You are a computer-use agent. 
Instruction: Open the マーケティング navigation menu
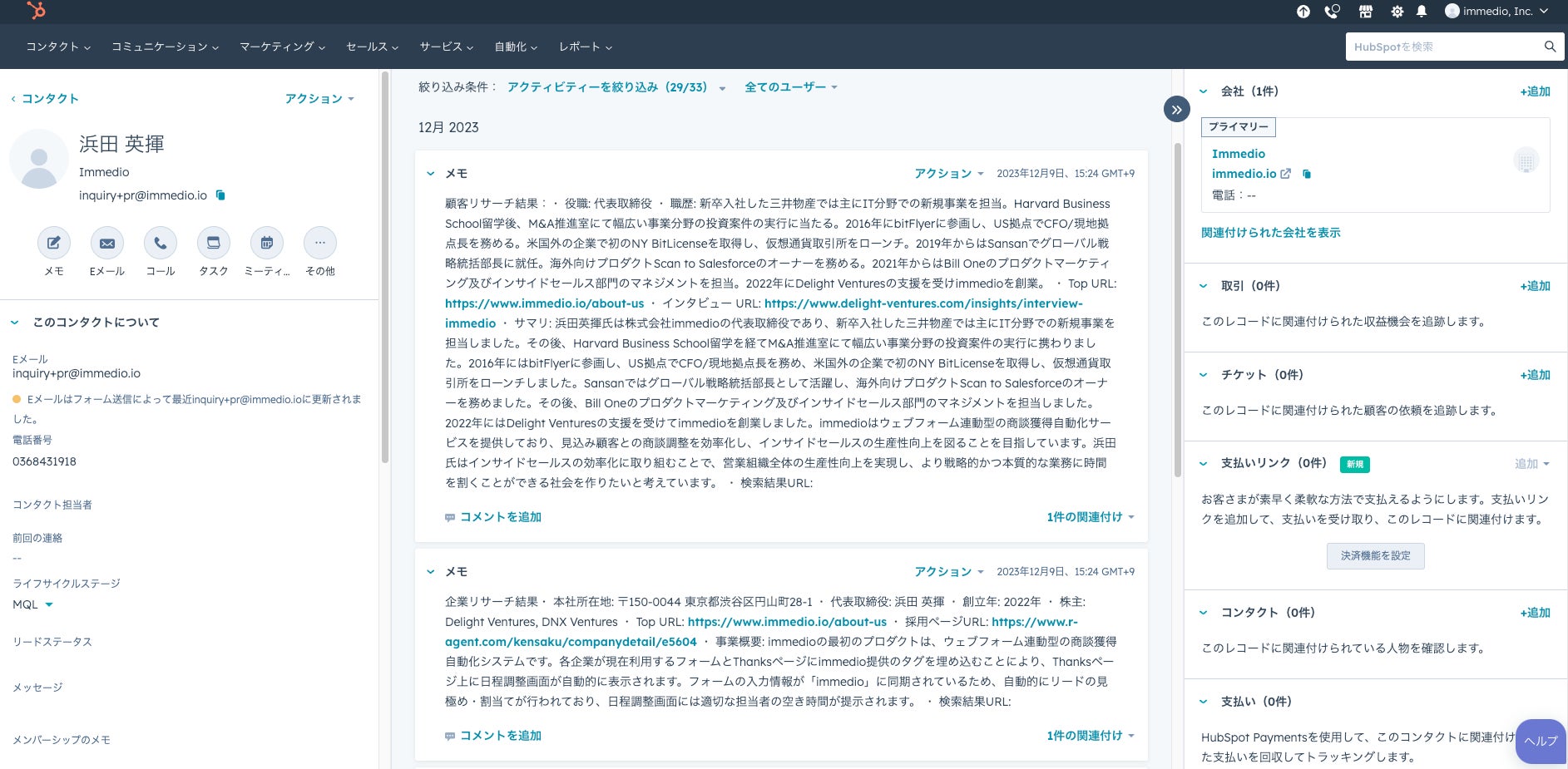pos(283,47)
